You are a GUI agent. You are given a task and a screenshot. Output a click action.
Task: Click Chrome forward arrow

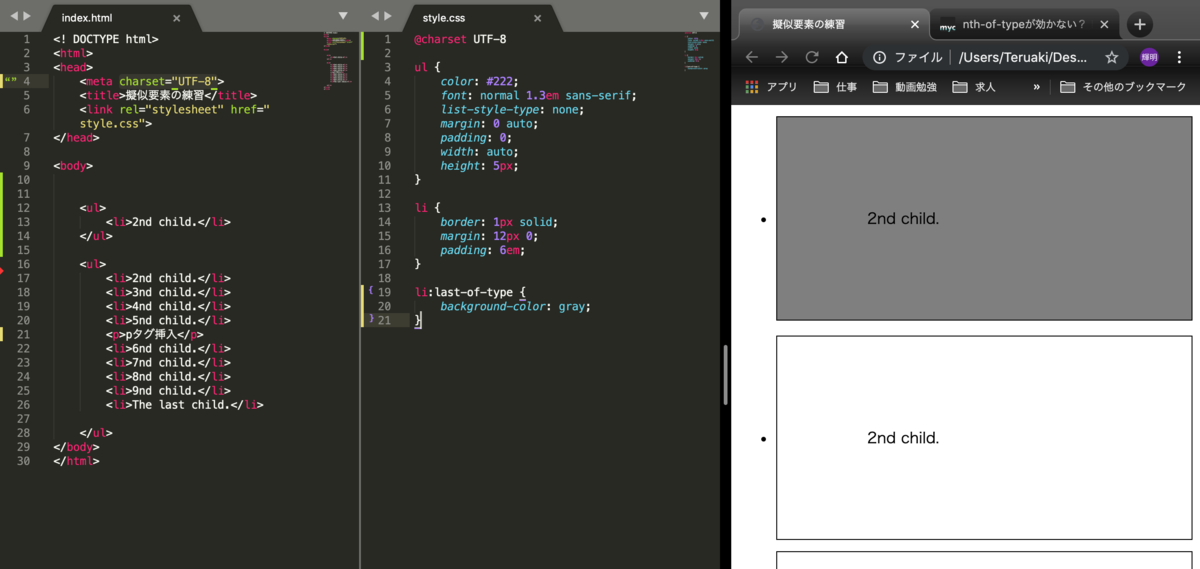point(782,58)
